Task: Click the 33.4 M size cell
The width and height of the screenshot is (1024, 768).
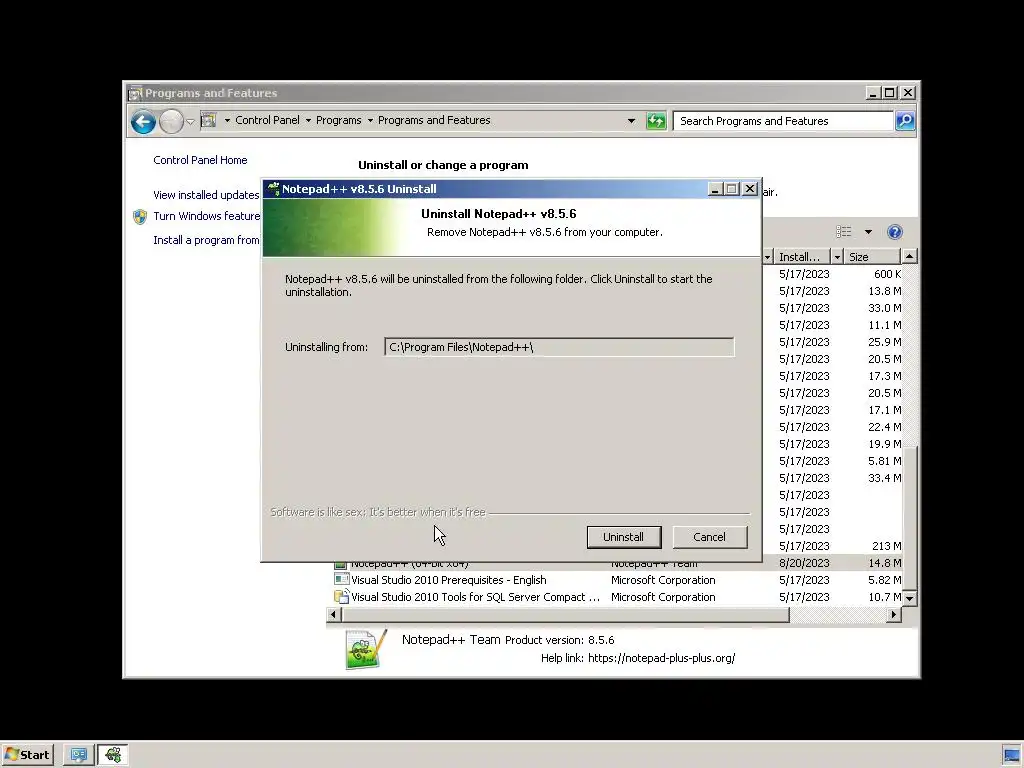Action: (885, 478)
